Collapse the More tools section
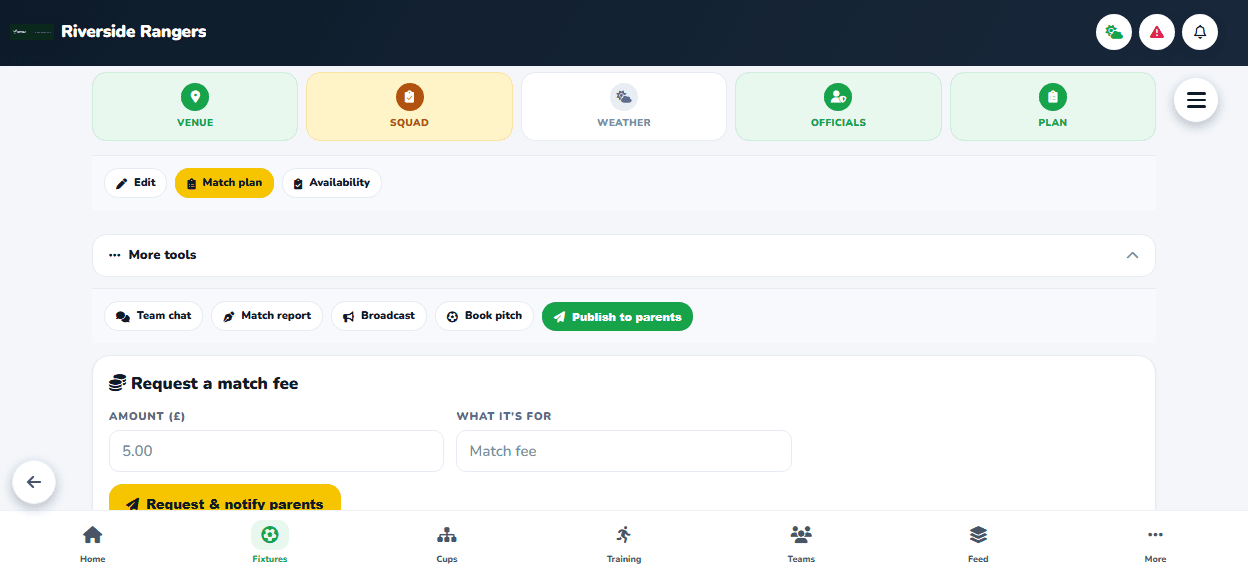Image resolution: width=1248 pixels, height=578 pixels. [624, 255]
